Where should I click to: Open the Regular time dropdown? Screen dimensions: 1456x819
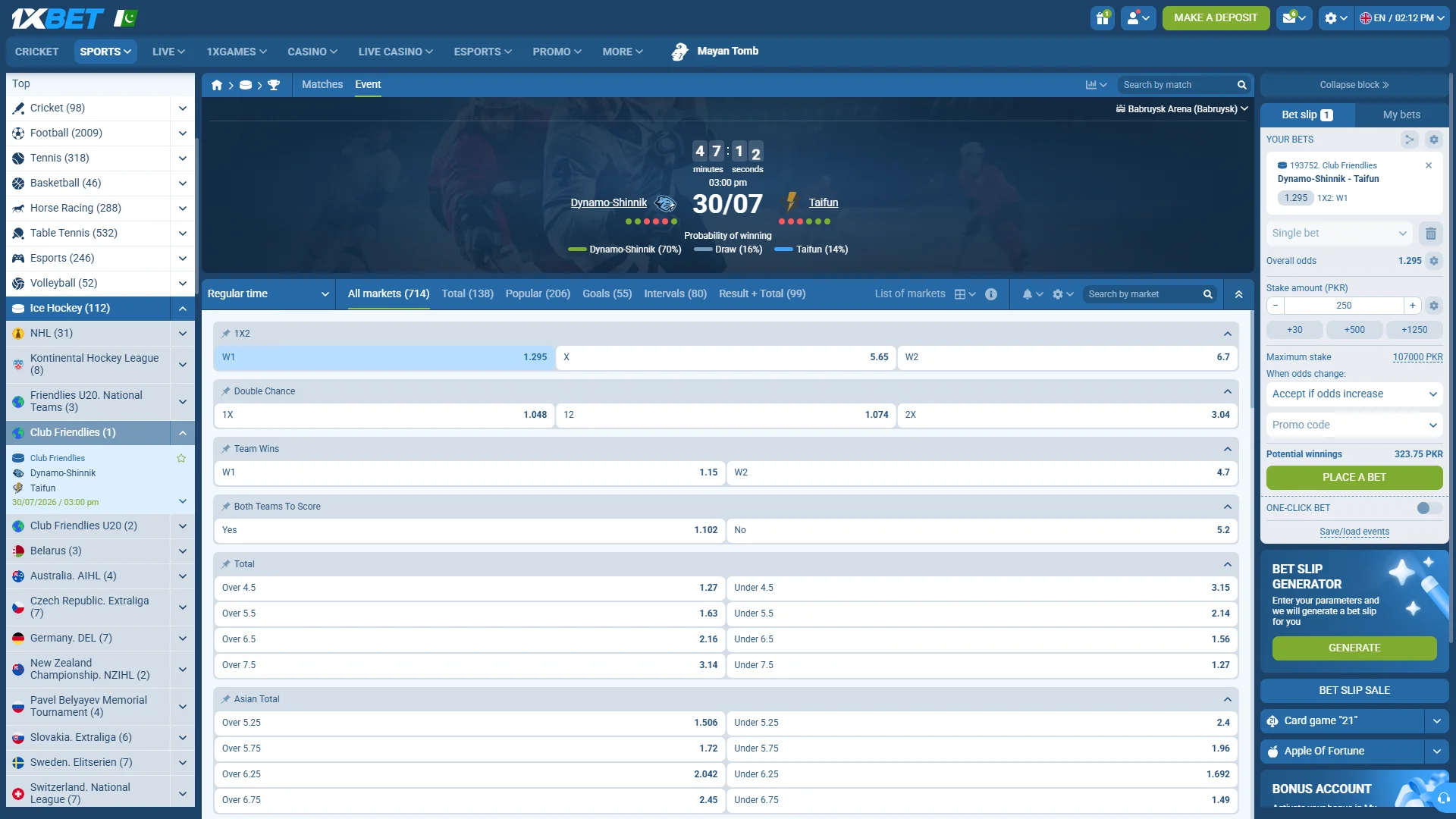[x=268, y=294]
